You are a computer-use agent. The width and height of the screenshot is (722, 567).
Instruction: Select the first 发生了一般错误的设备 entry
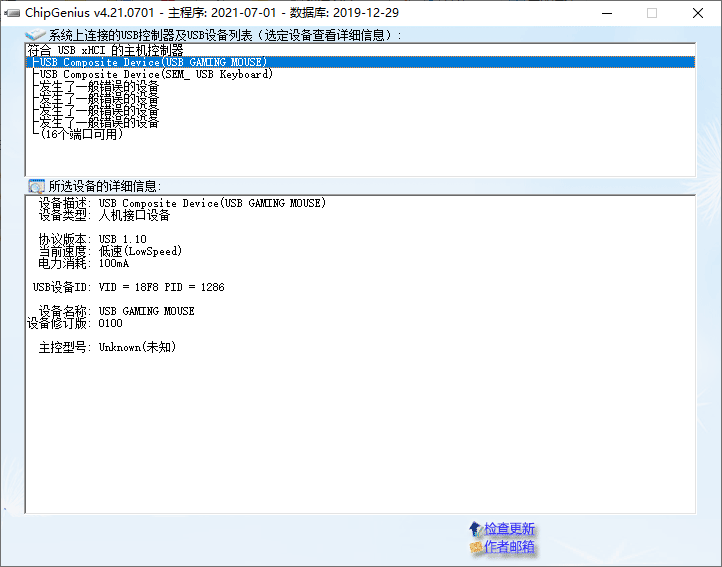[98, 86]
